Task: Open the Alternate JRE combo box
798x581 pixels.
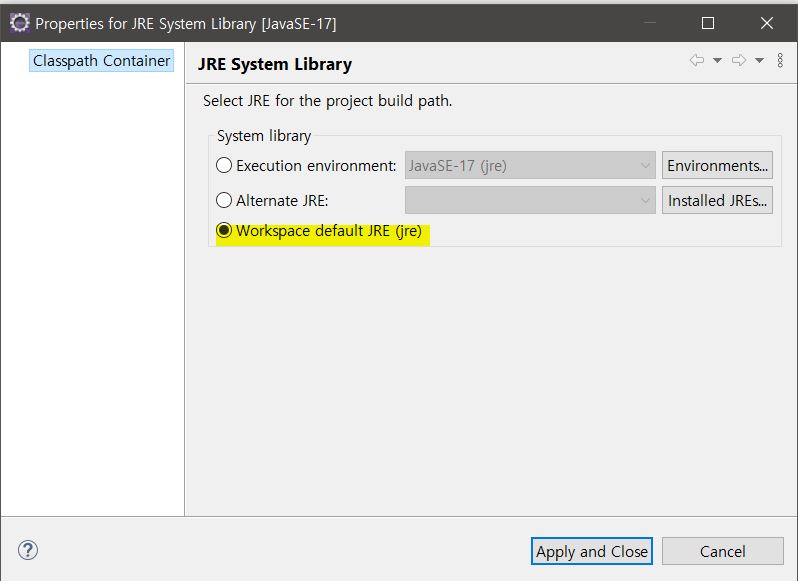Action: pos(530,200)
